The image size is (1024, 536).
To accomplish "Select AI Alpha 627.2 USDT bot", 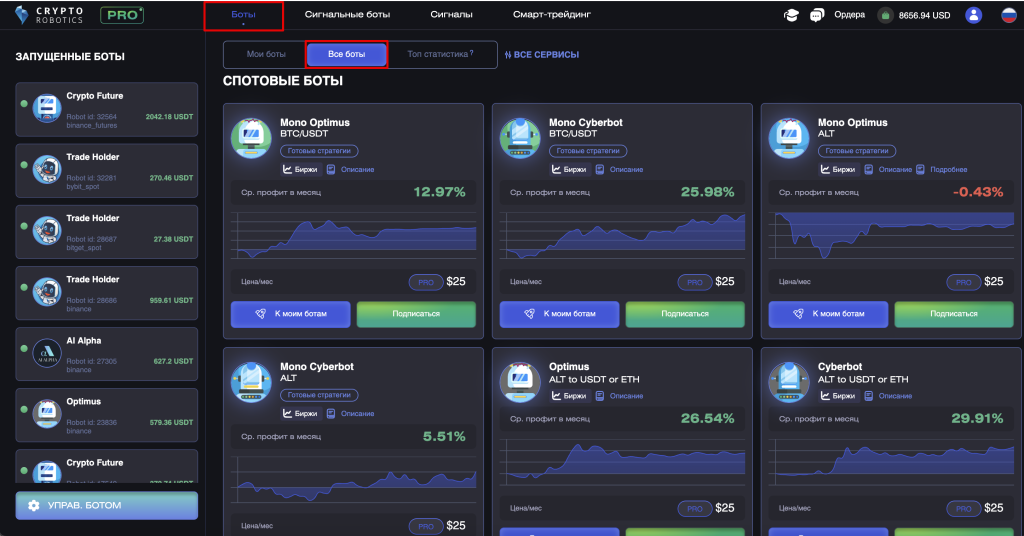I will pyautogui.click(x=106, y=354).
